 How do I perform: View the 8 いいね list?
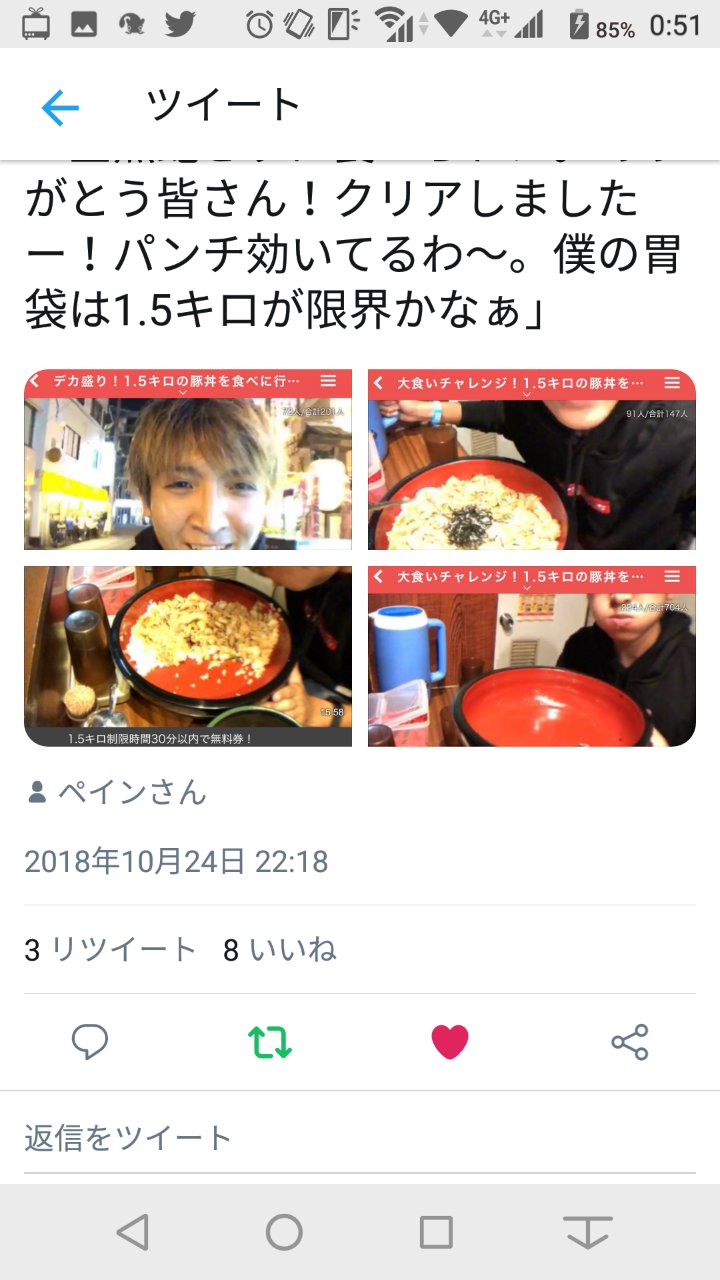click(x=280, y=949)
